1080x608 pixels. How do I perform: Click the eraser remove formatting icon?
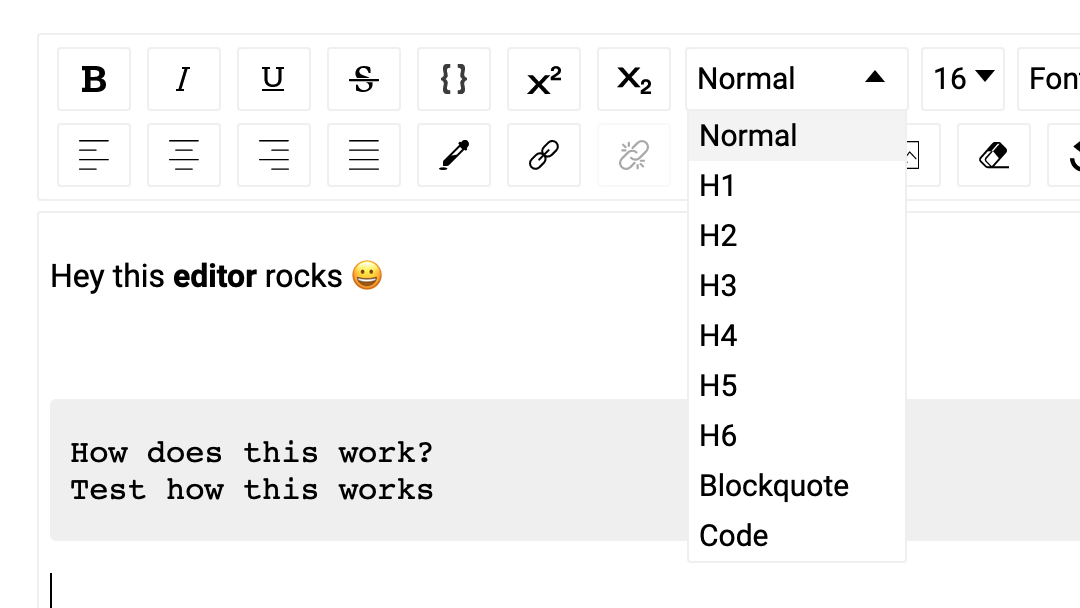point(993,155)
